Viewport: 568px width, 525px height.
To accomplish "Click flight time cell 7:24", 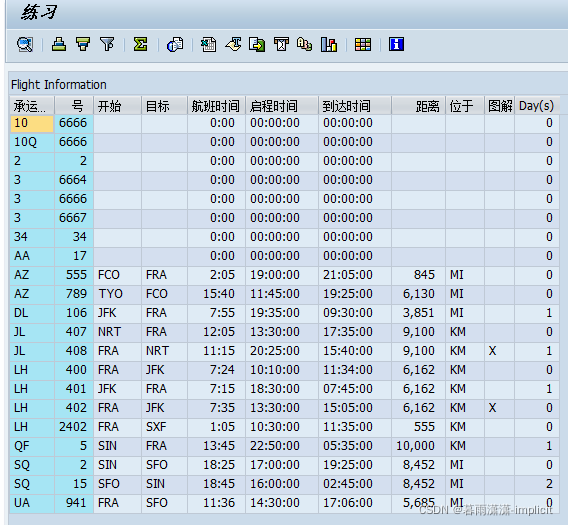I will click(x=217, y=370).
